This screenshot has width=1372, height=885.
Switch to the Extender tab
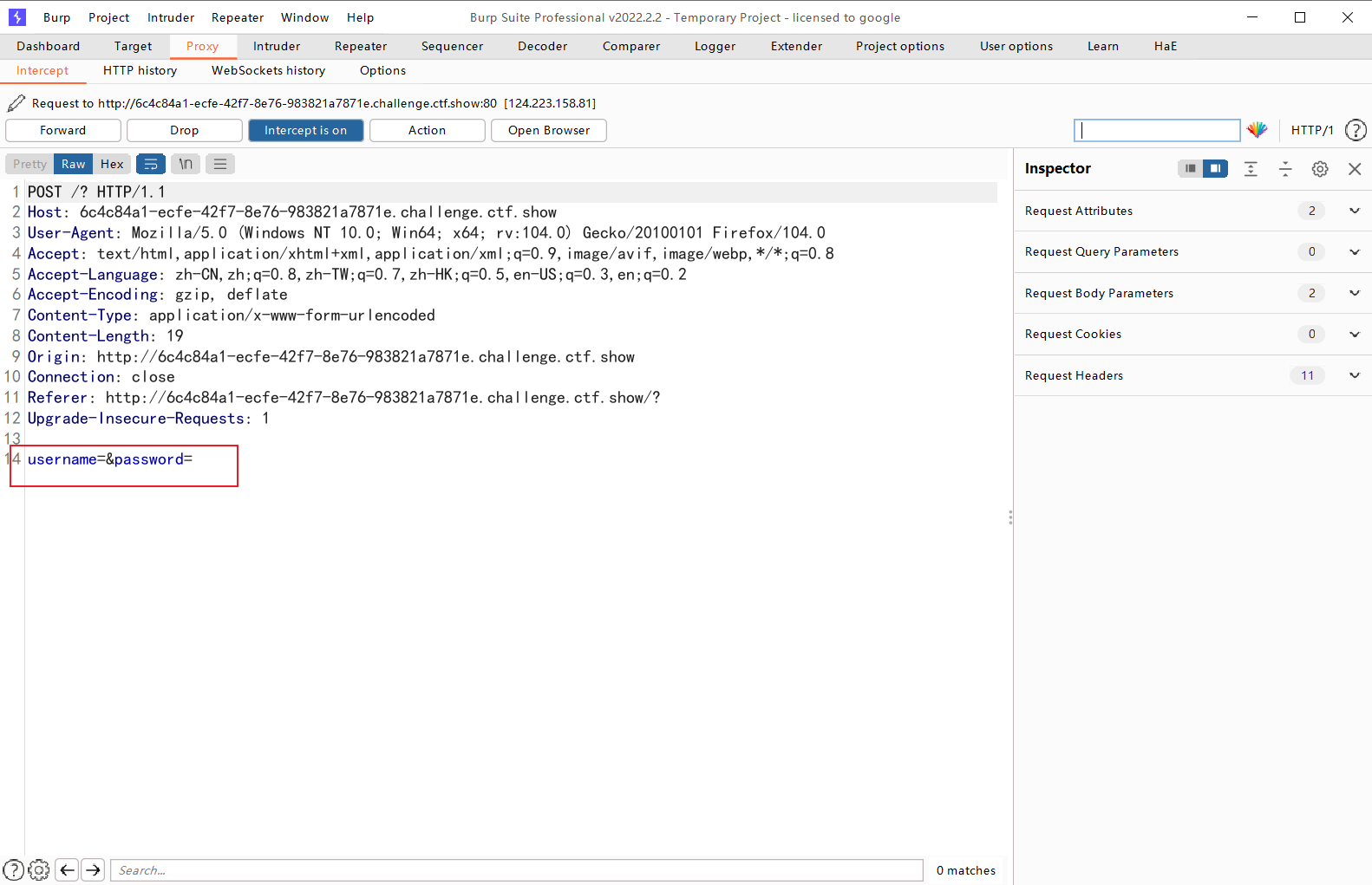(796, 46)
